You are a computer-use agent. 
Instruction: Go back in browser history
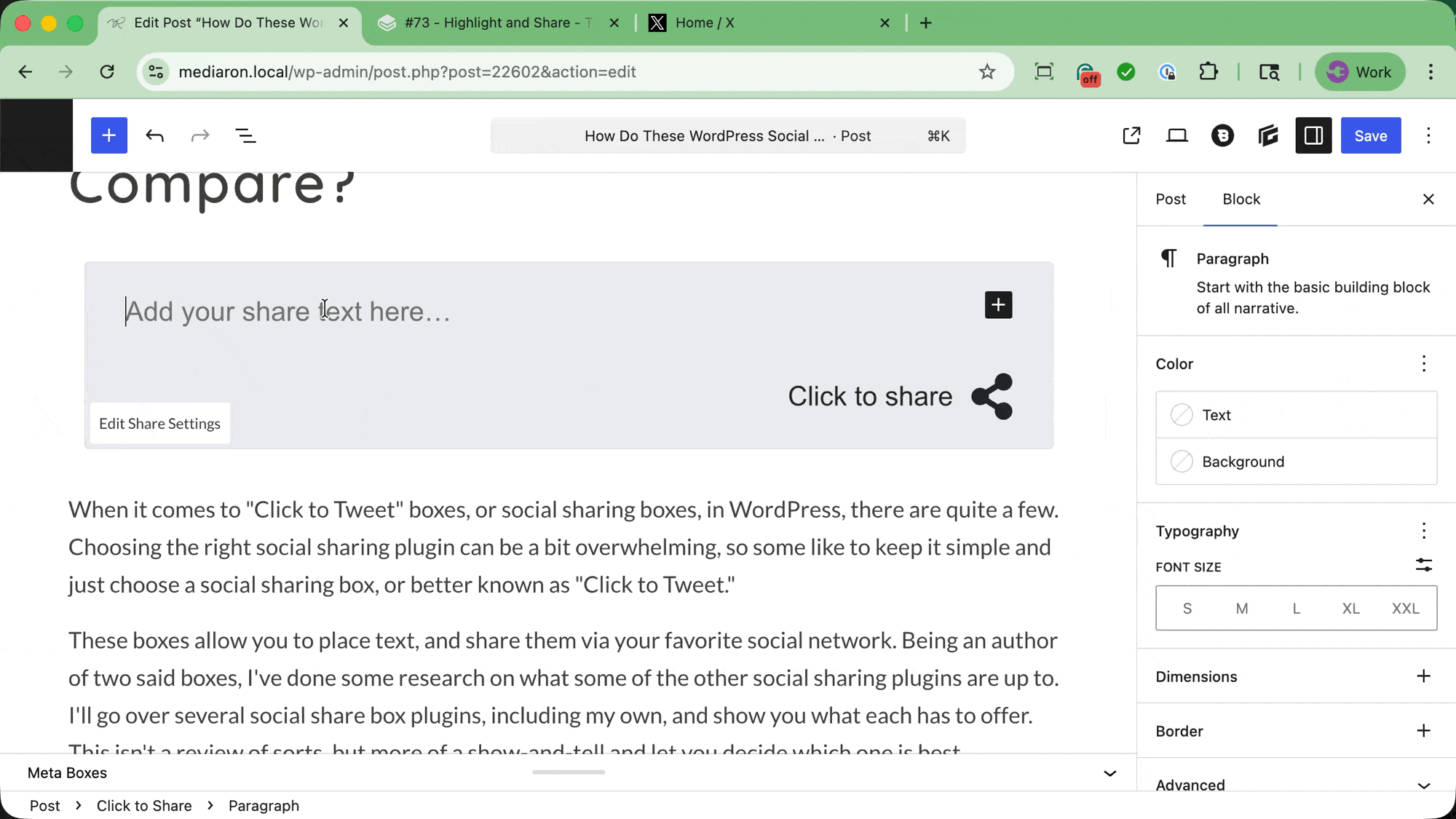click(25, 72)
